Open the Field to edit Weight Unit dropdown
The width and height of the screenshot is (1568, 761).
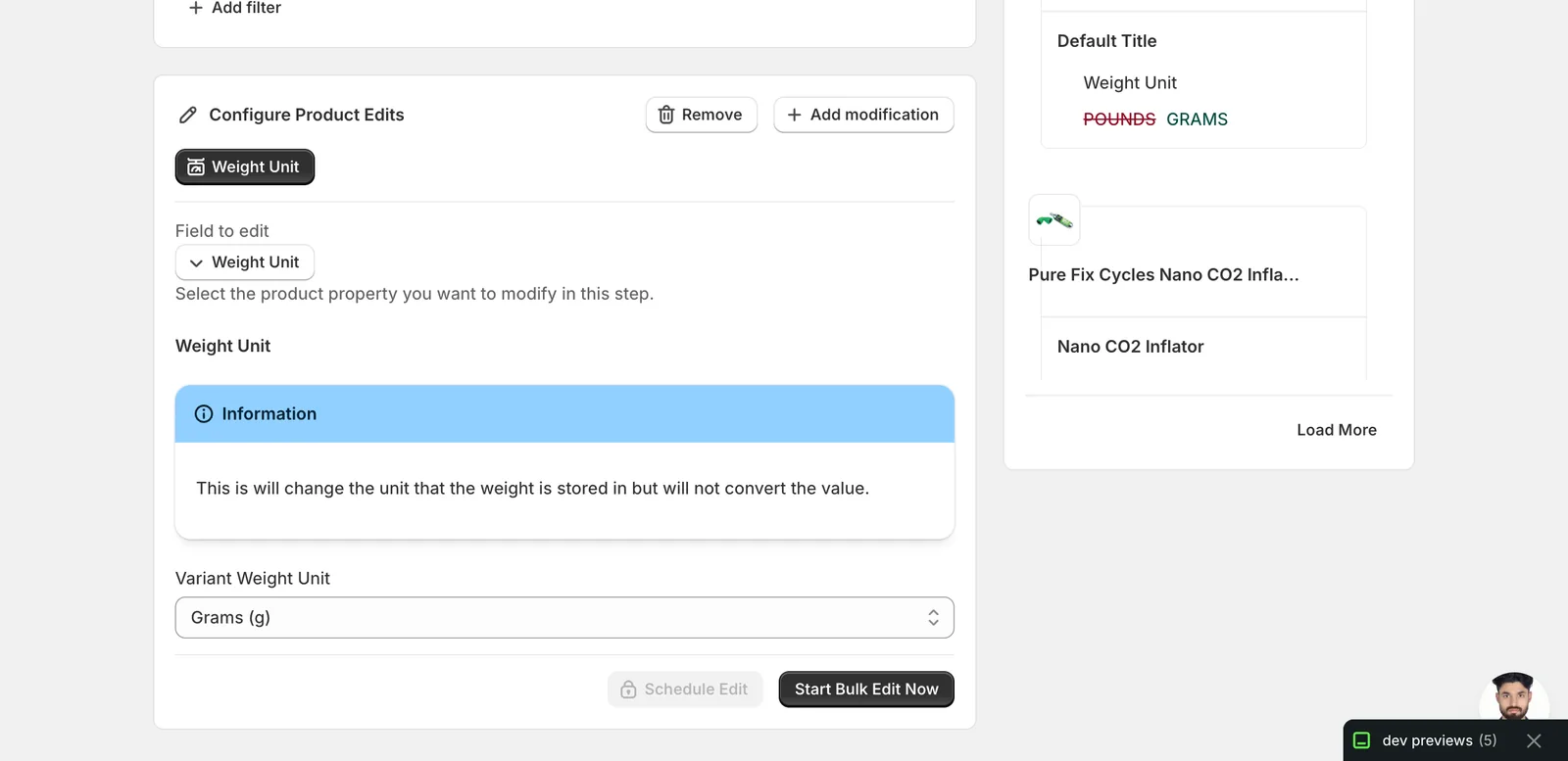(x=245, y=262)
